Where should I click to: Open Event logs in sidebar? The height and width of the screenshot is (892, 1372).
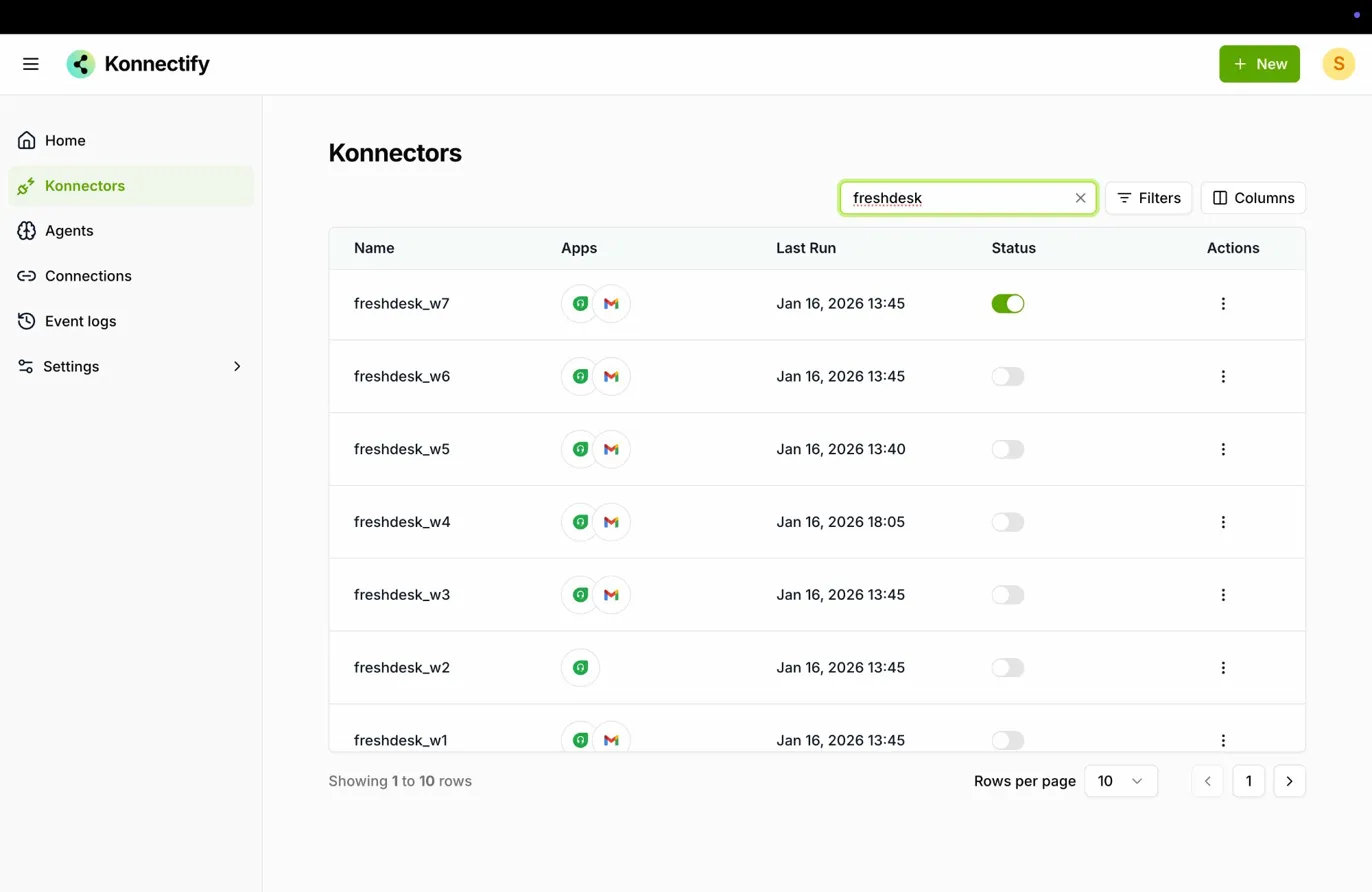(x=131, y=322)
